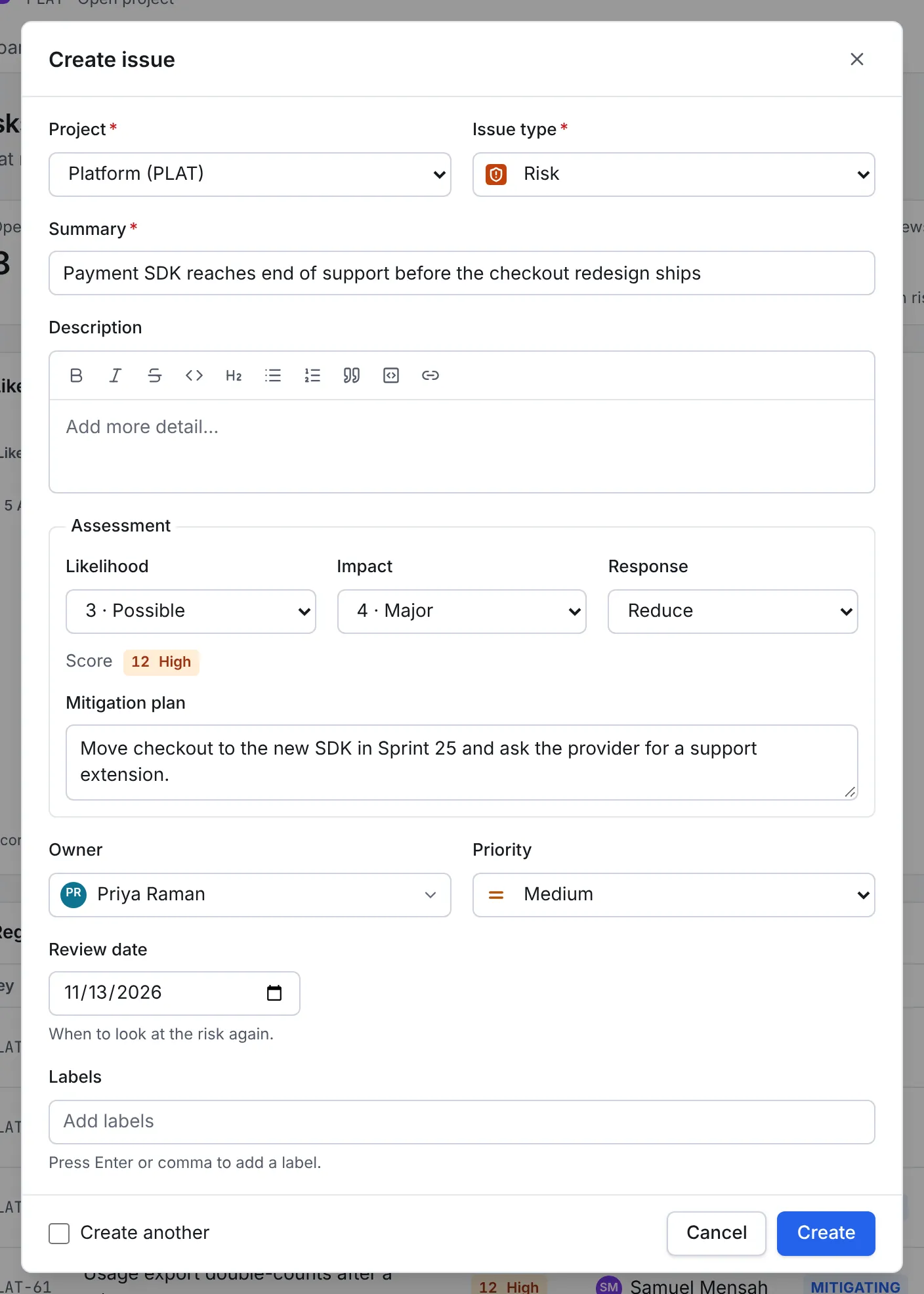Viewport: 924px width, 1294px height.
Task: Click the Add labels field
Action: point(462,1122)
